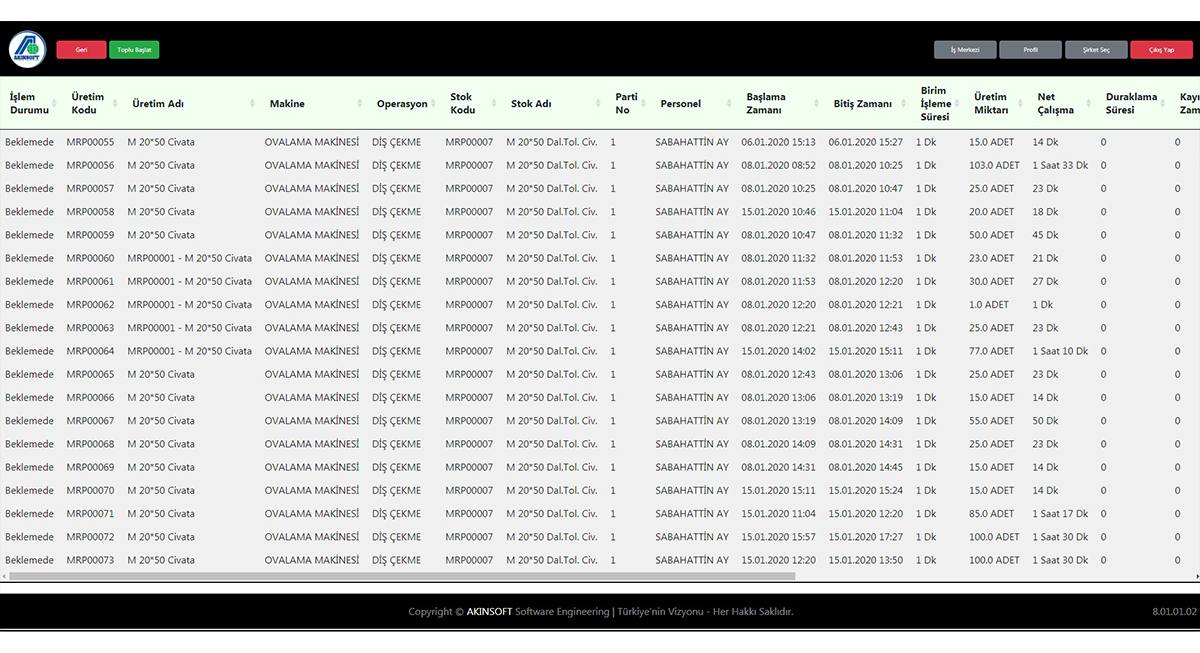Click the red Çıkış Yap button
The image size is (1200, 653).
tap(1161, 49)
